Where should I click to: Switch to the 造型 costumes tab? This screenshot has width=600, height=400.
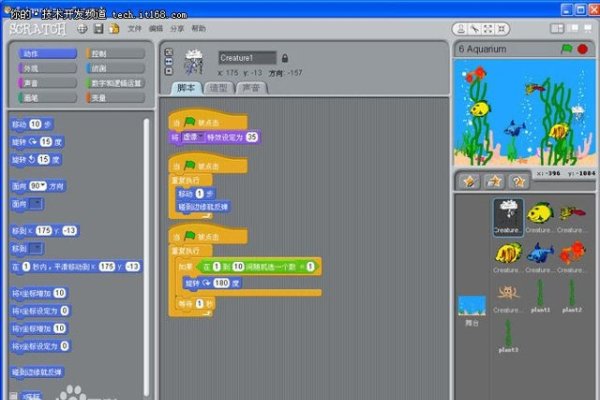tap(218, 88)
